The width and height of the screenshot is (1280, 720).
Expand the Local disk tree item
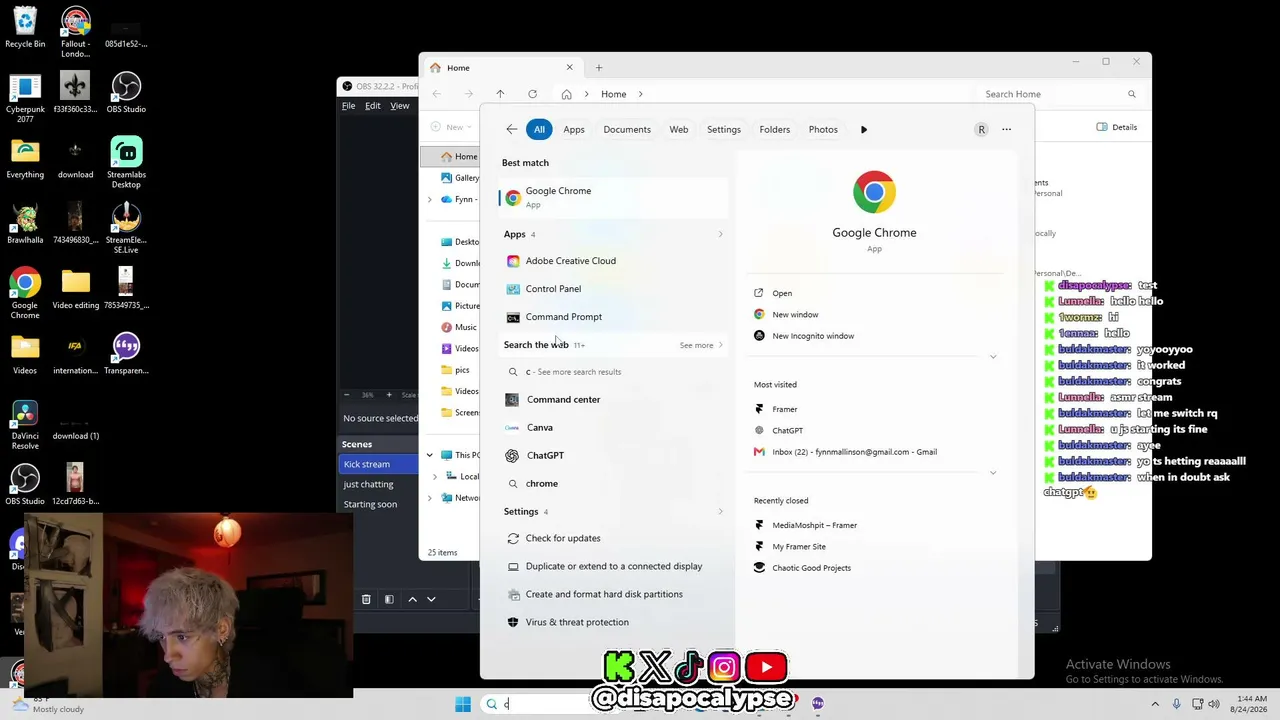pos(434,476)
